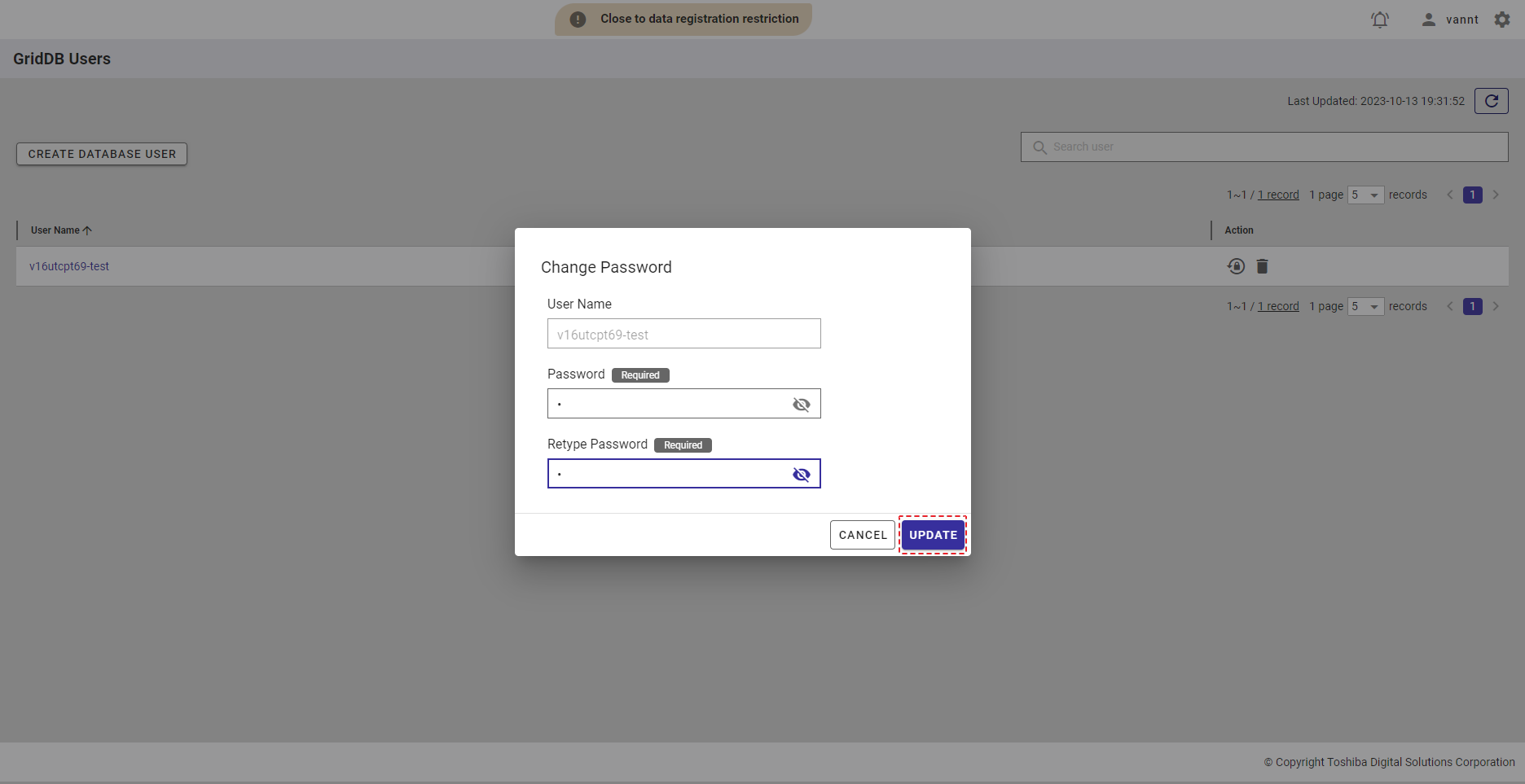This screenshot has height=784, width=1525.
Task: Click the warning icon in the restriction banner
Action: (x=578, y=20)
